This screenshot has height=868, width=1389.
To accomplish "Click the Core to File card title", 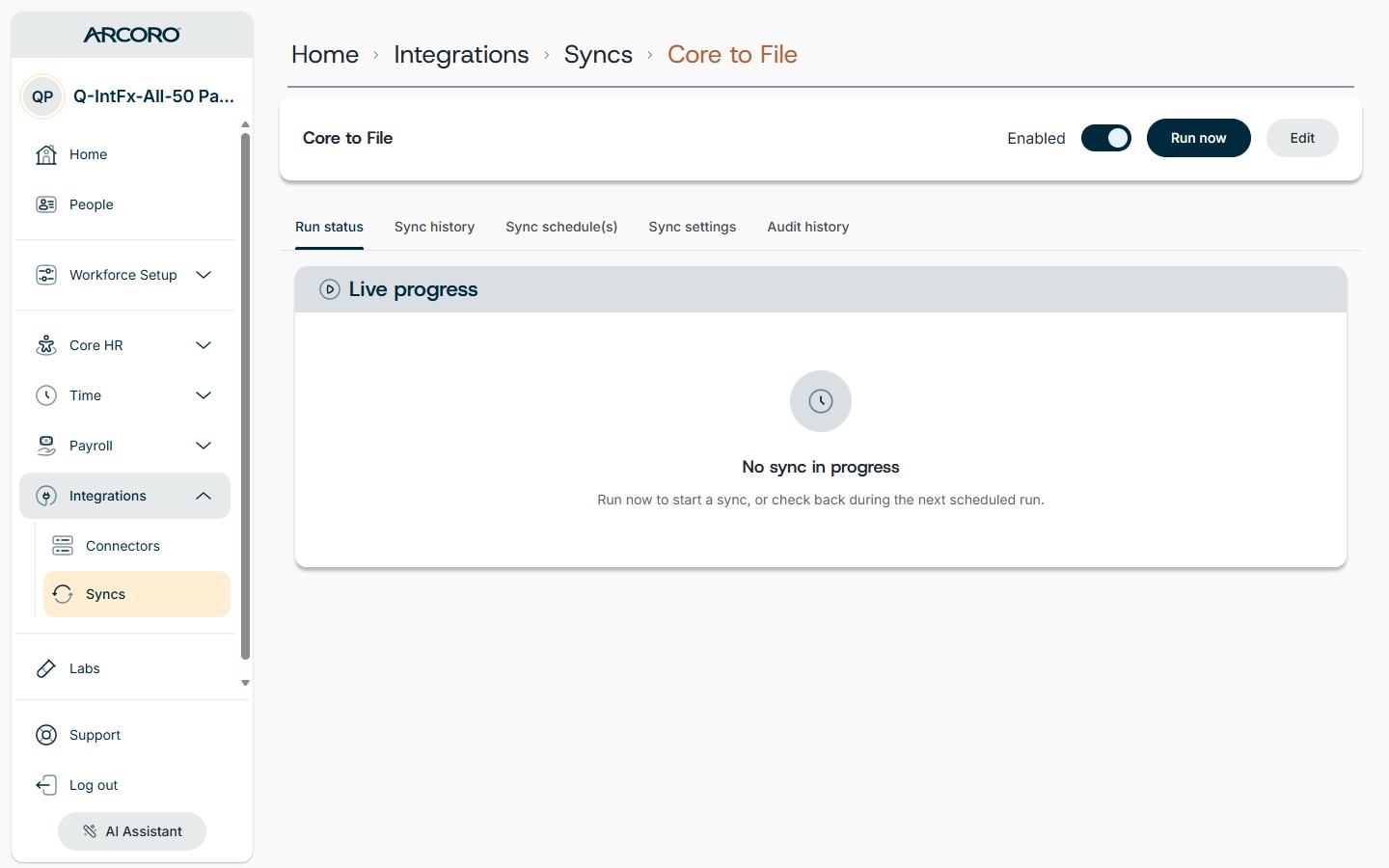I will click(x=347, y=138).
